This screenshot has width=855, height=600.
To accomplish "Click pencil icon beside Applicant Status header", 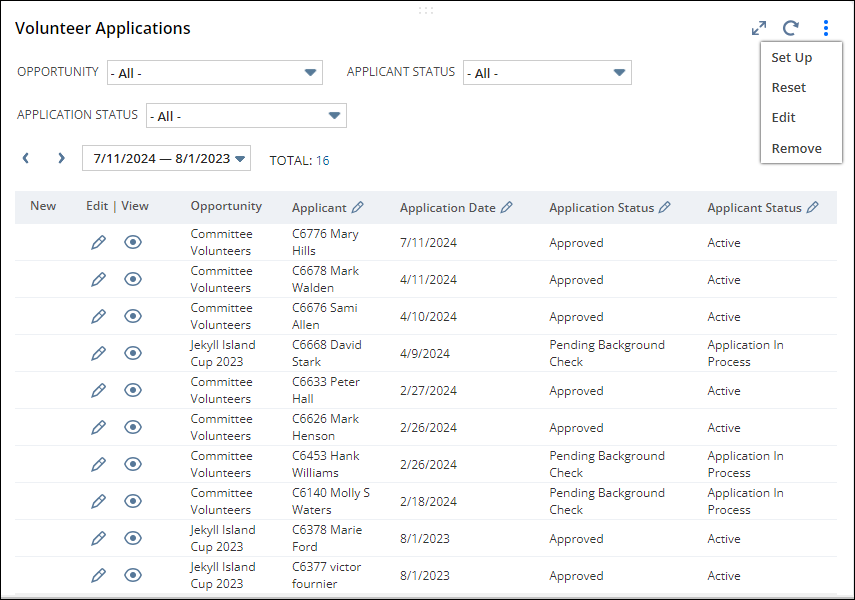I will 813,208.
